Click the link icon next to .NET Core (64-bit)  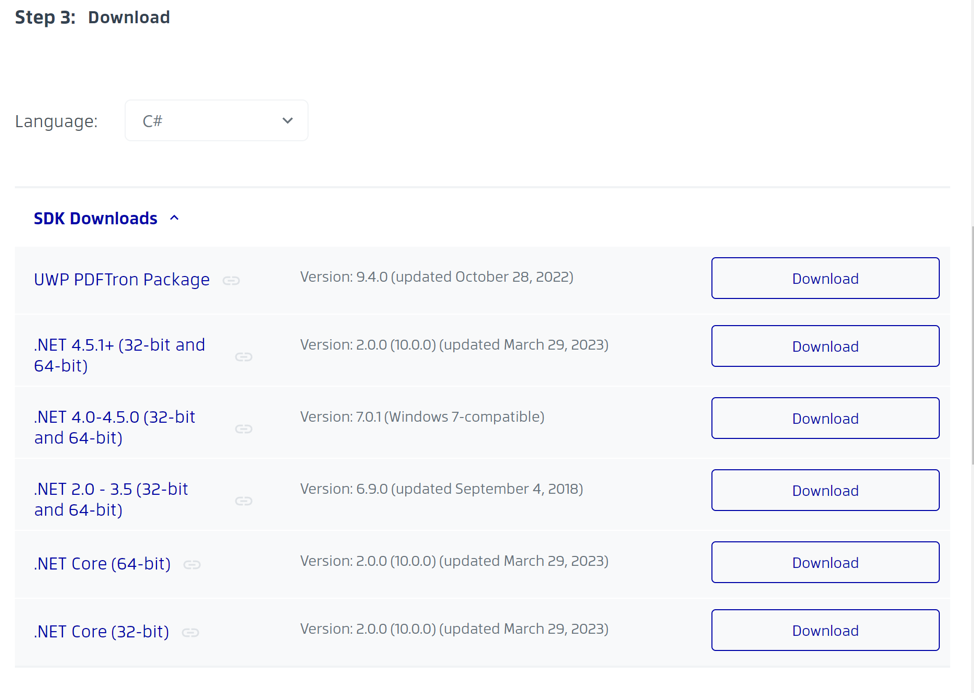(x=191, y=565)
